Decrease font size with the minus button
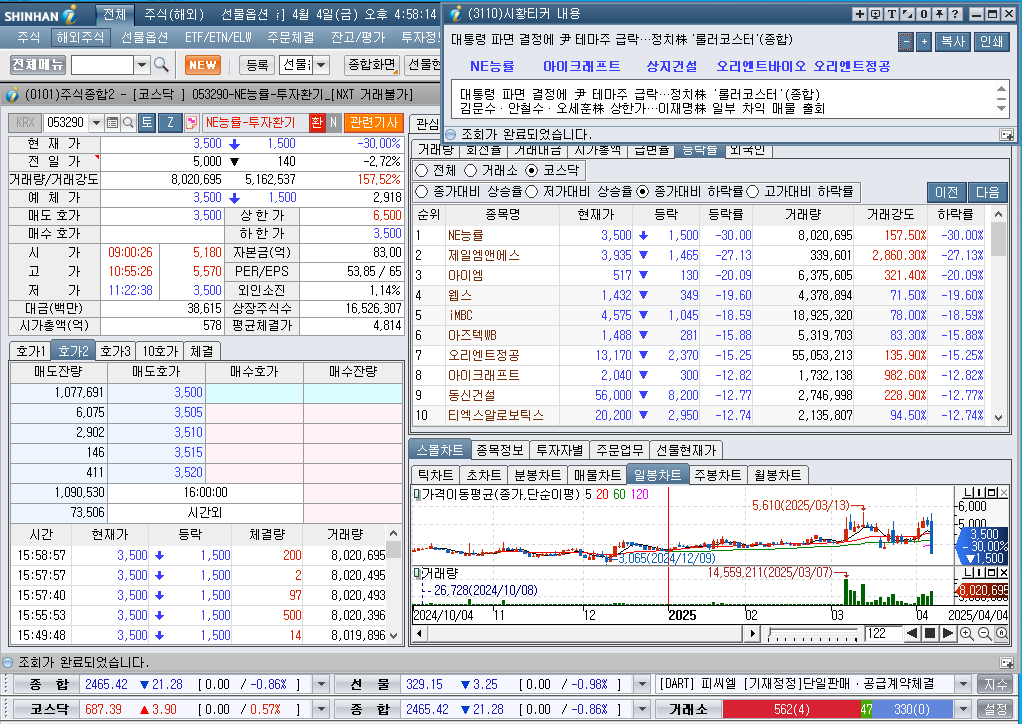Image resolution: width=1022 pixels, height=724 pixels. (906, 42)
